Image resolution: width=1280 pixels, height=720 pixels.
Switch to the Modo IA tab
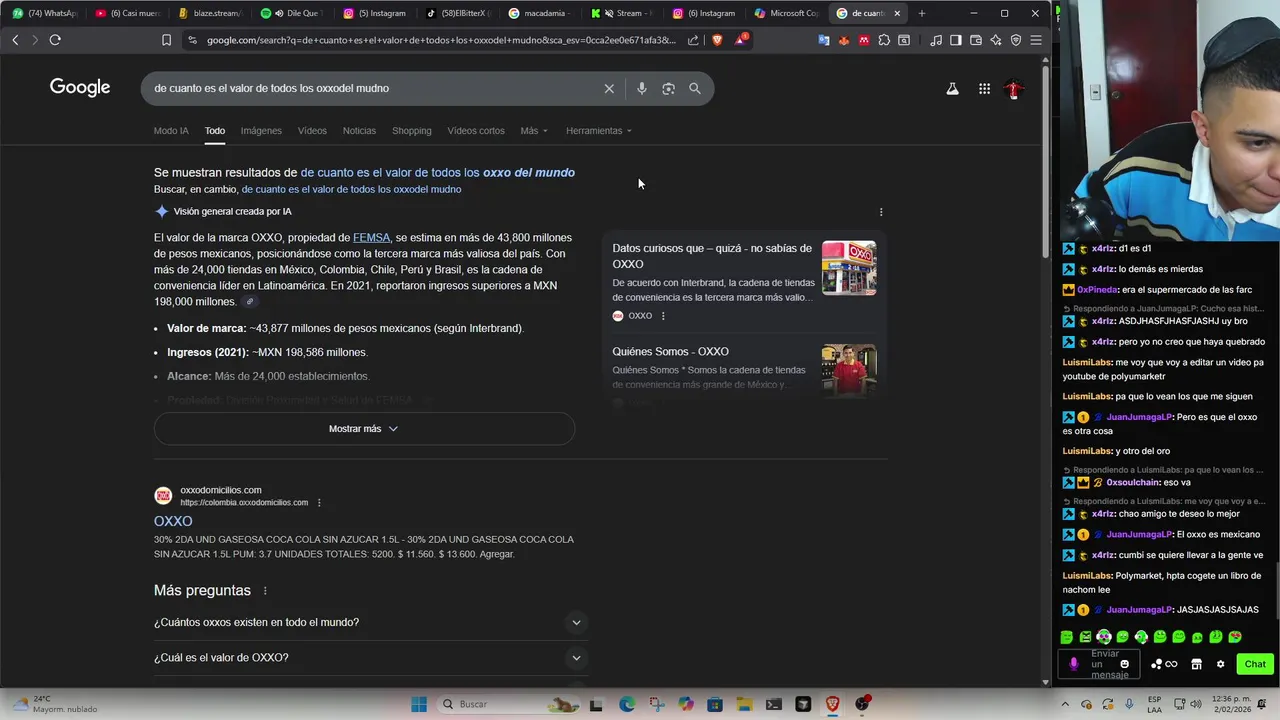click(171, 131)
